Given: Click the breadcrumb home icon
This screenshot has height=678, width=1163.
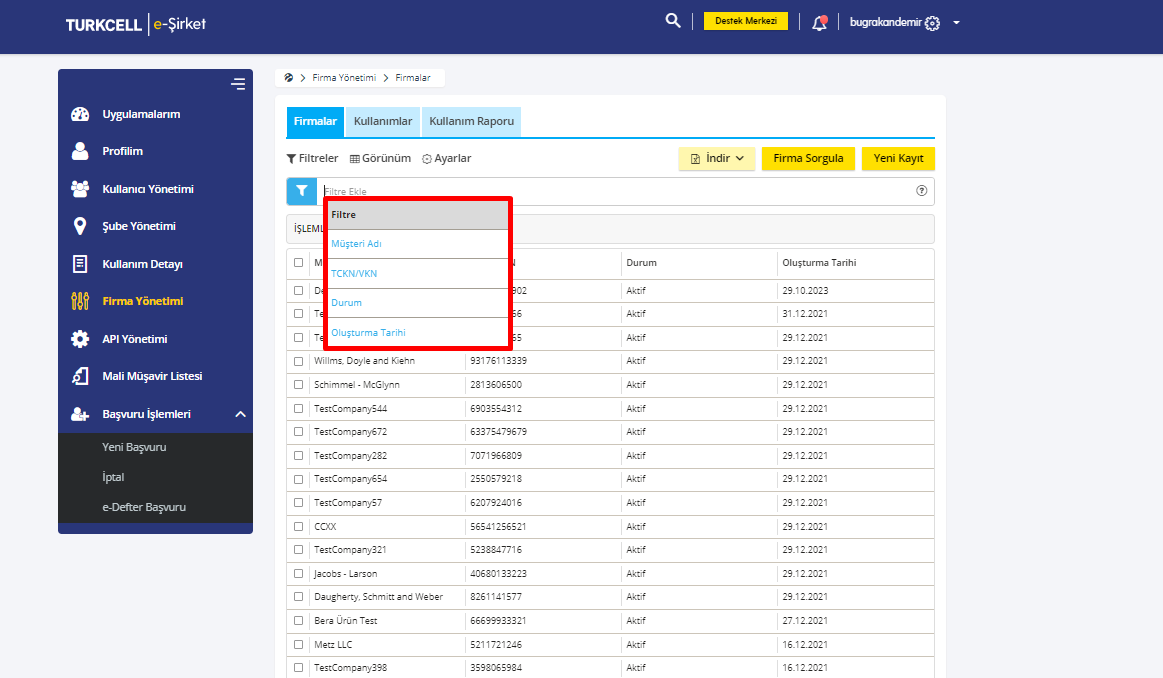Looking at the screenshot, I should point(289,77).
